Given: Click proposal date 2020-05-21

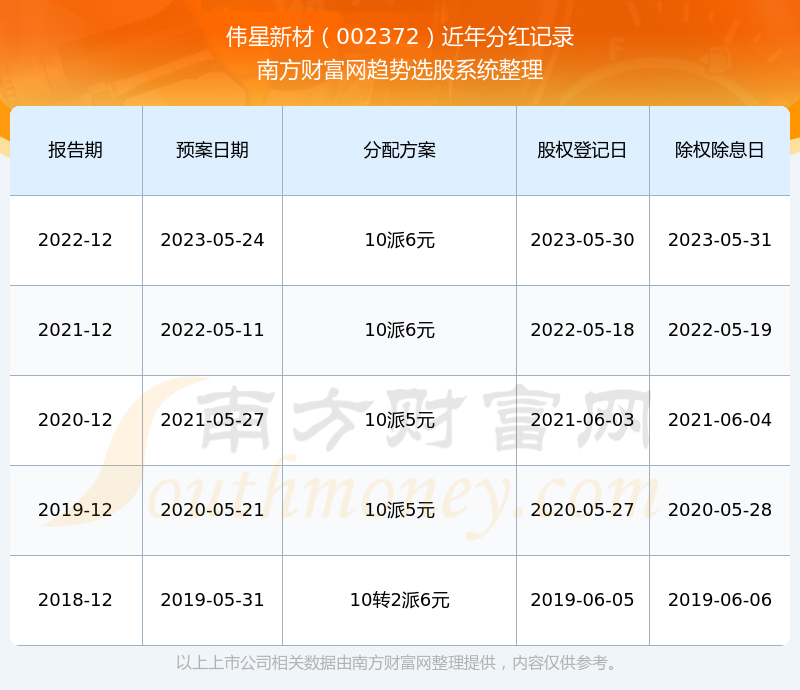Looking at the screenshot, I should [x=212, y=509].
